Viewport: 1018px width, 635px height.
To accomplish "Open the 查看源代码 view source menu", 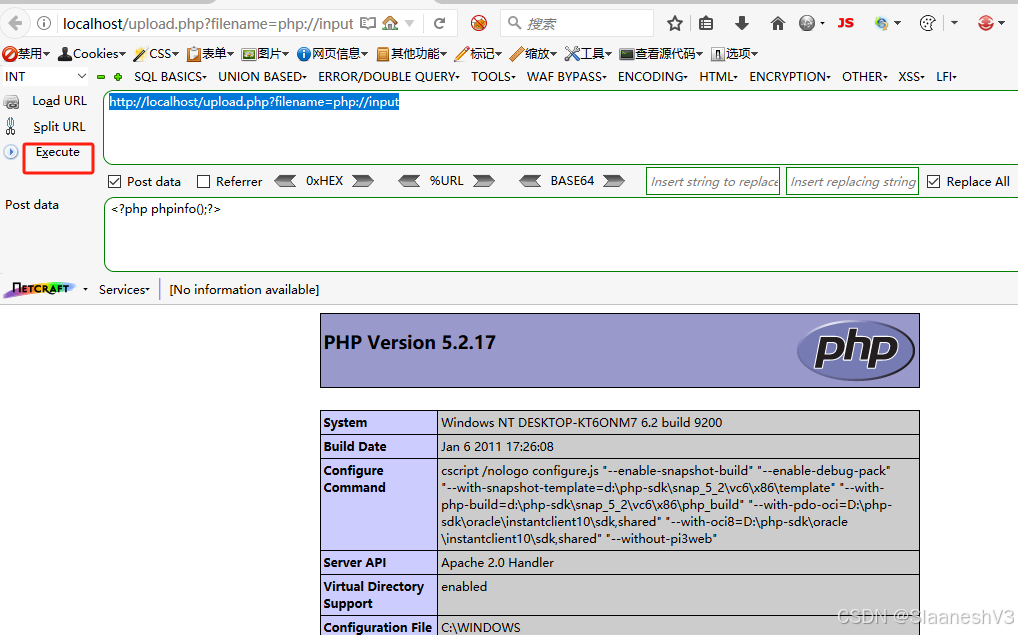I will tap(661, 54).
